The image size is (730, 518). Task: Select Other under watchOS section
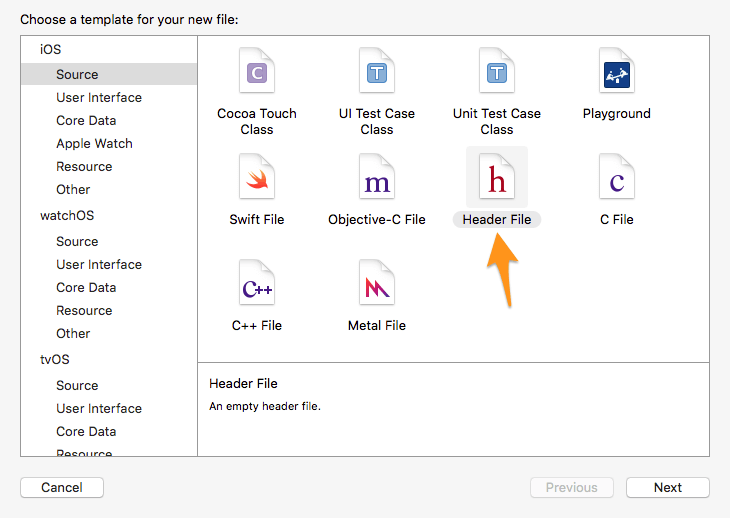click(x=73, y=334)
